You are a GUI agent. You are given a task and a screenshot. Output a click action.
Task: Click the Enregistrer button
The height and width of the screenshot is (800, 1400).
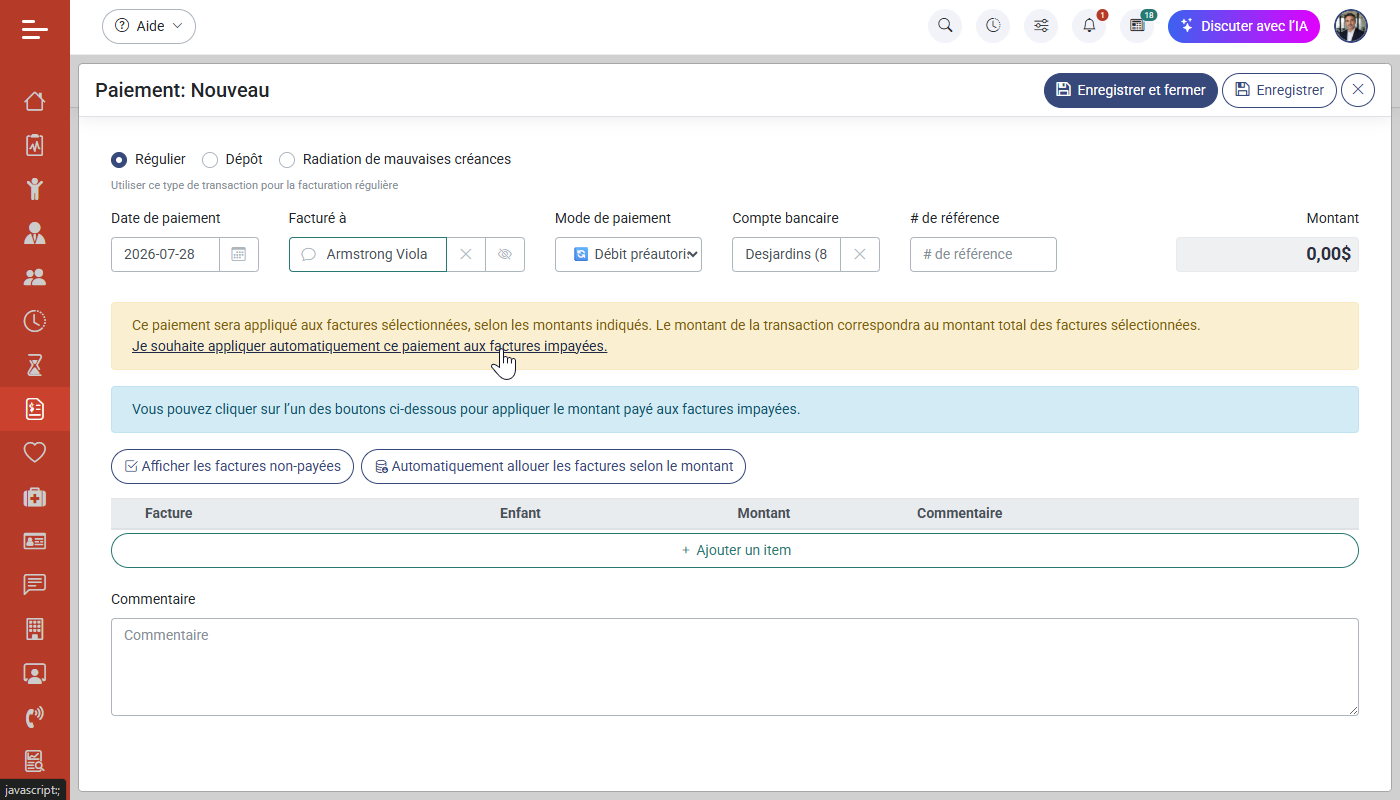pos(1279,90)
